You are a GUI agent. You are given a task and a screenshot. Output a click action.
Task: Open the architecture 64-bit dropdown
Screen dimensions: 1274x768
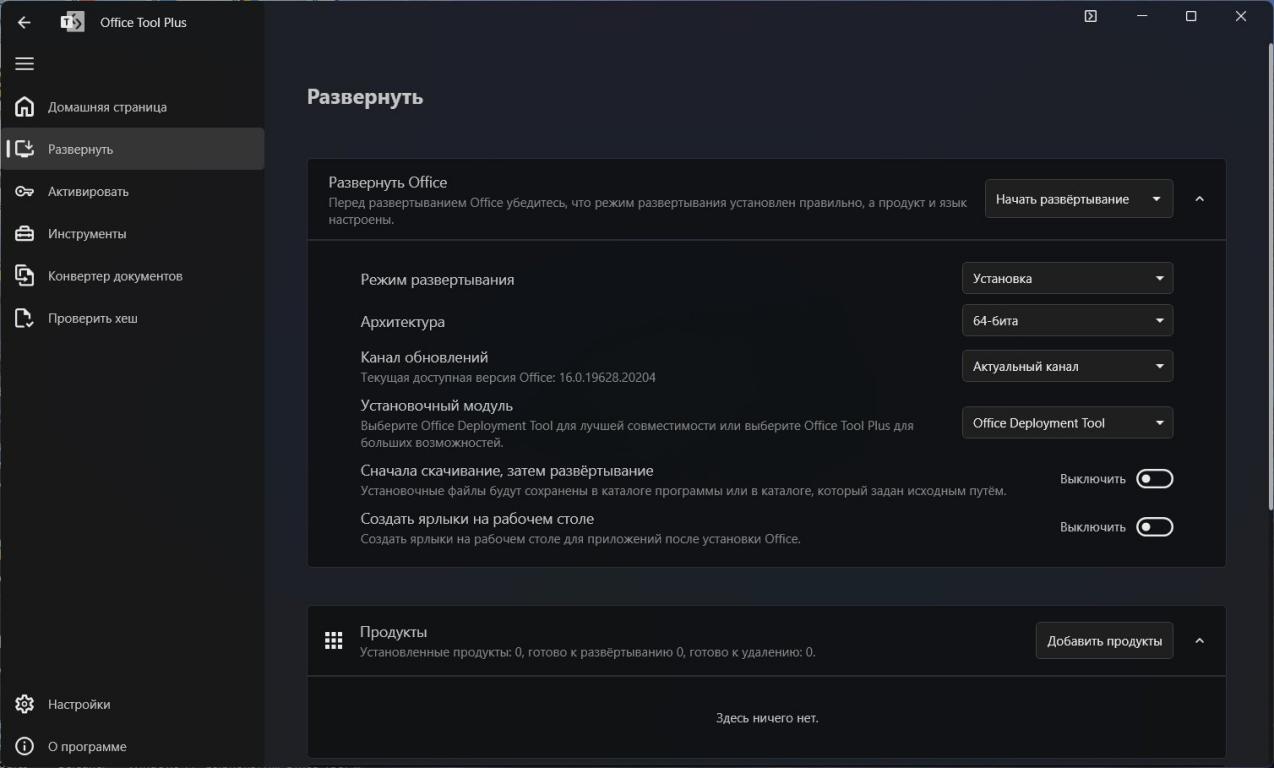1067,320
